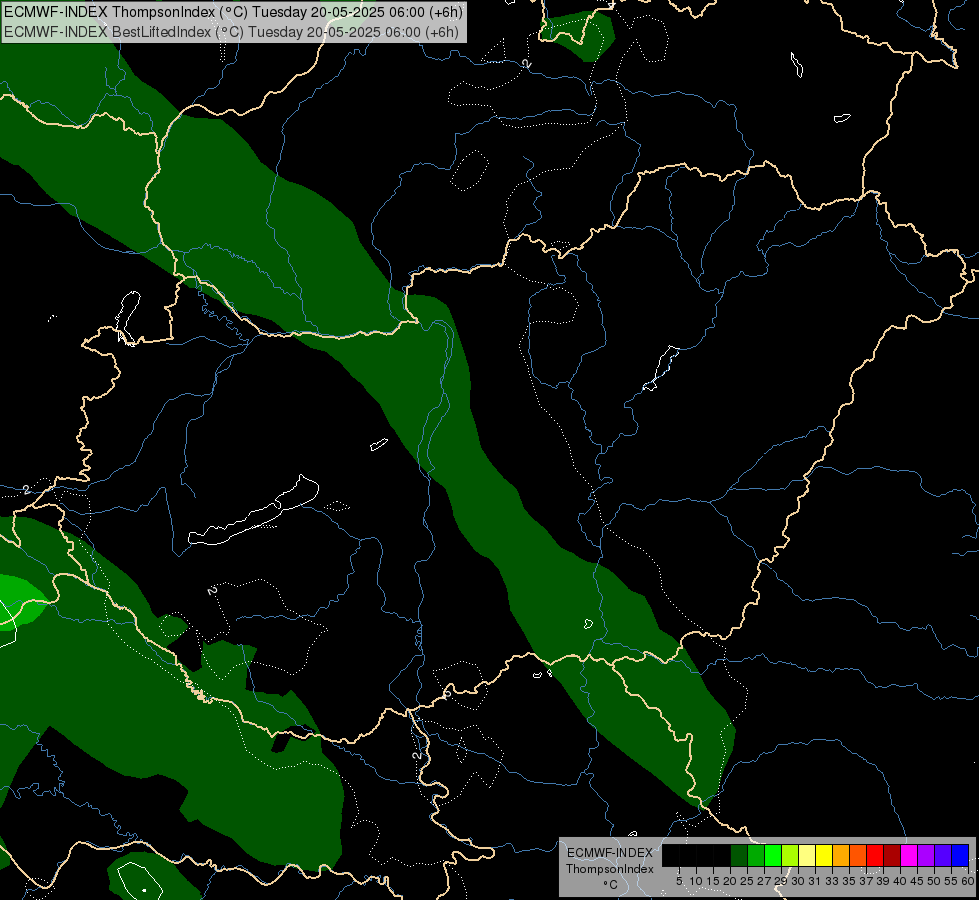Click the dark red 39–40 legend swatch
The height and width of the screenshot is (900, 979).
point(892,855)
